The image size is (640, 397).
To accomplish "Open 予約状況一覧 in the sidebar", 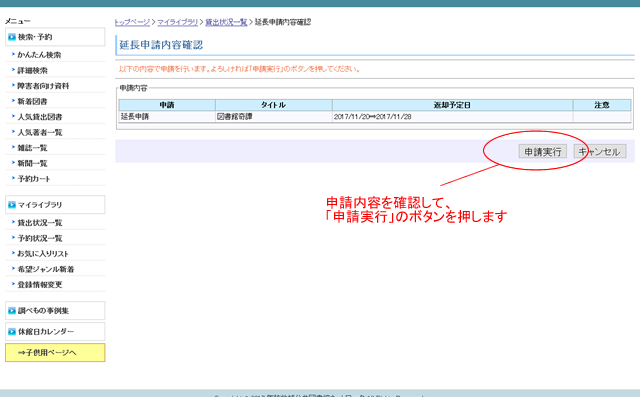I will point(40,238).
